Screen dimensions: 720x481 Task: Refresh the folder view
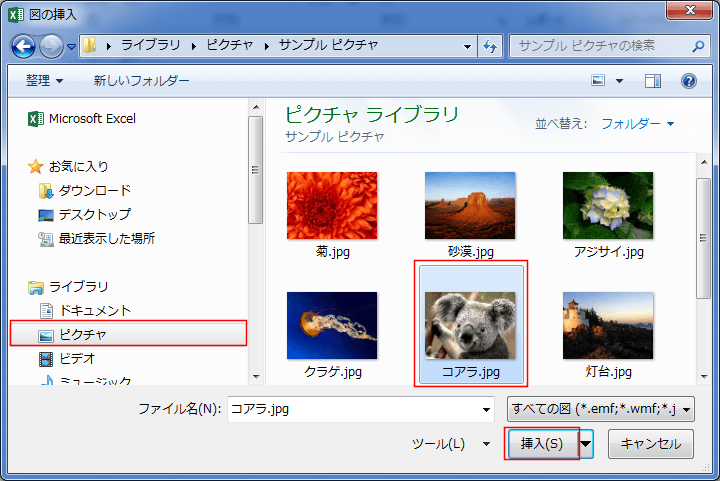pyautogui.click(x=490, y=46)
